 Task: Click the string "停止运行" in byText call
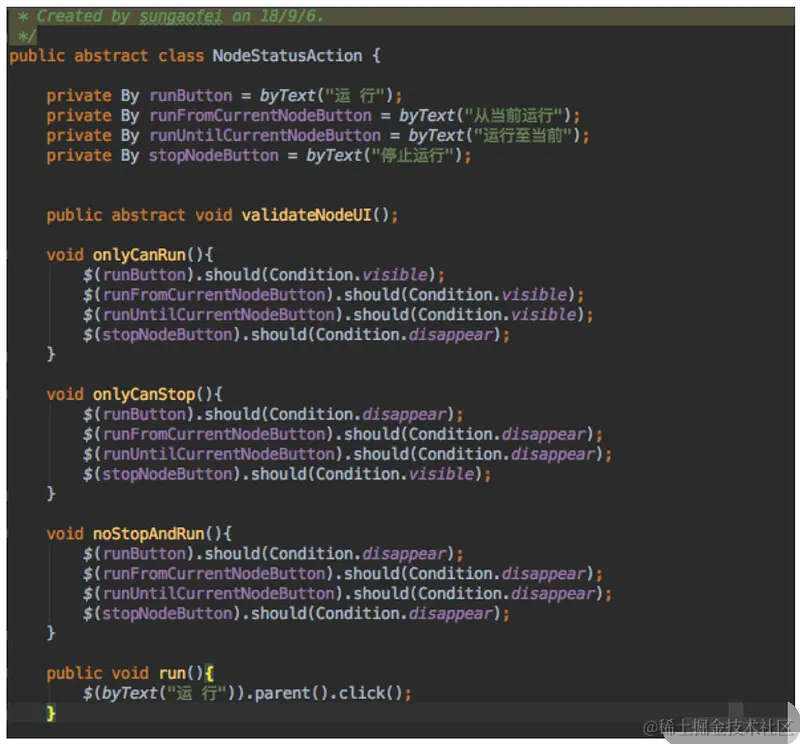(x=413, y=155)
